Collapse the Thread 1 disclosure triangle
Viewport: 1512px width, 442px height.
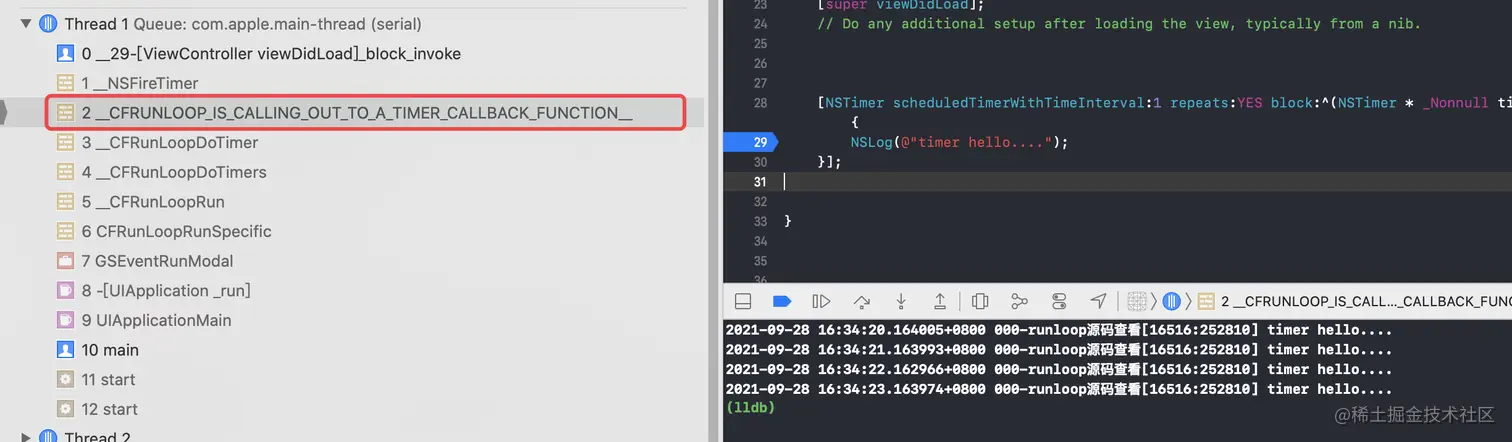(26, 24)
